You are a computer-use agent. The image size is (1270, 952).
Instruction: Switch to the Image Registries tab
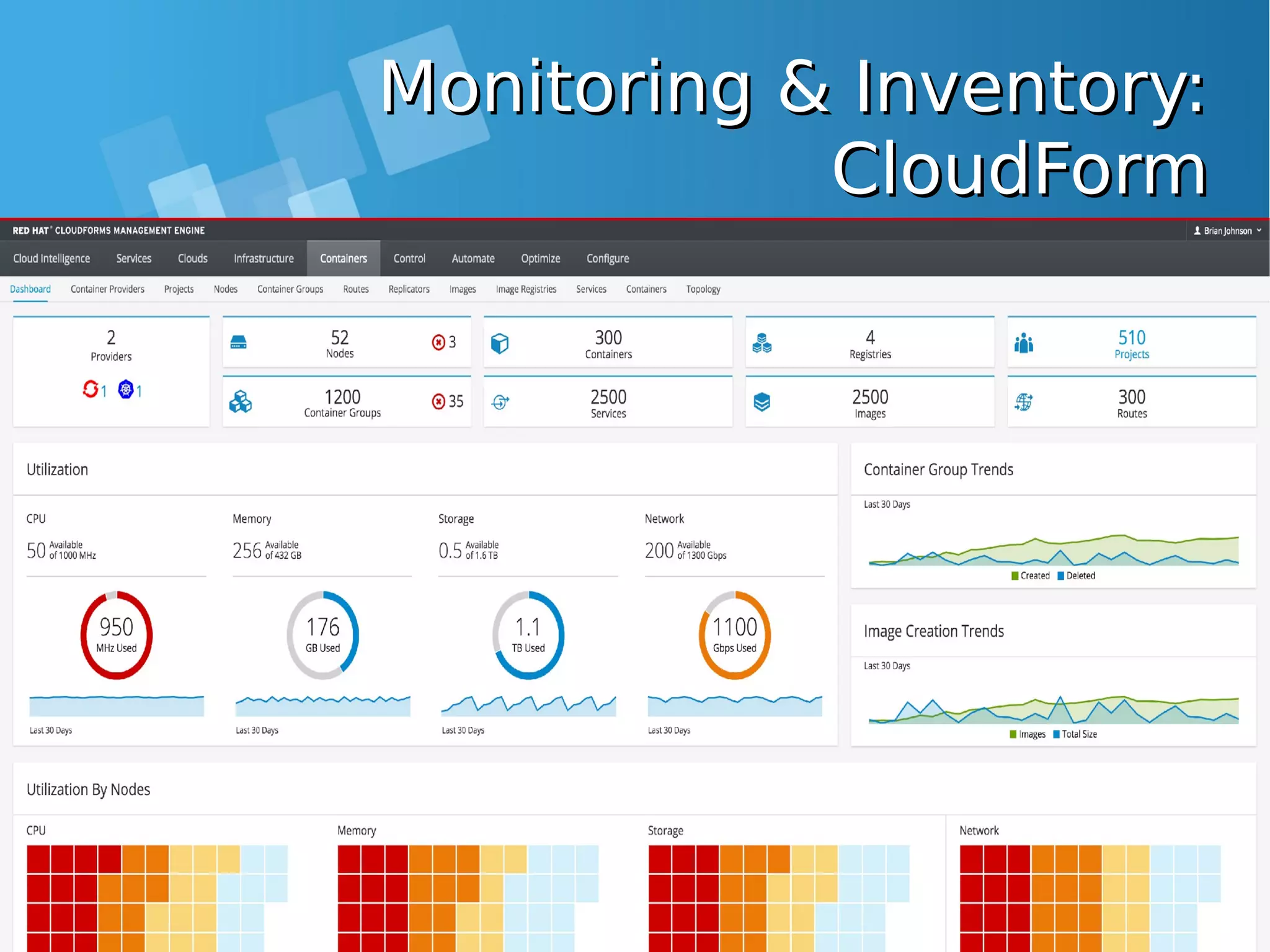click(526, 289)
